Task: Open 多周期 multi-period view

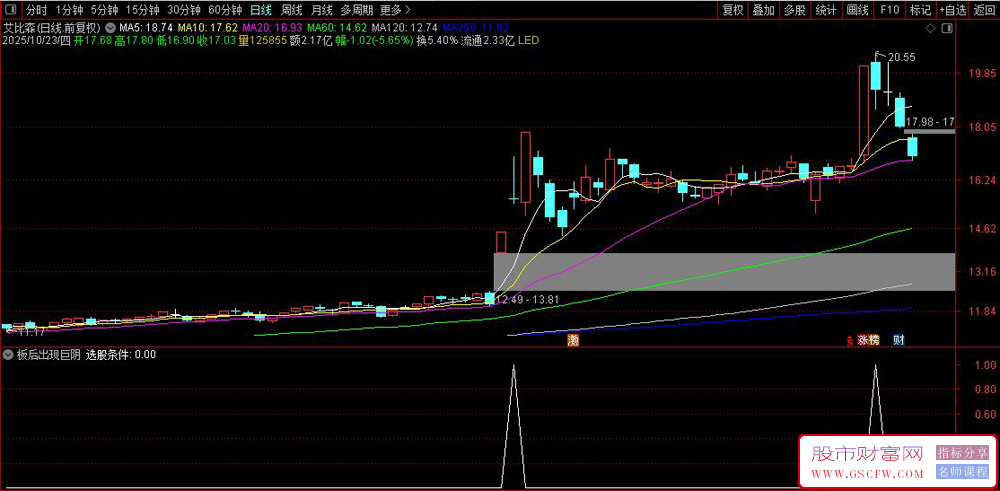Action: [357, 10]
